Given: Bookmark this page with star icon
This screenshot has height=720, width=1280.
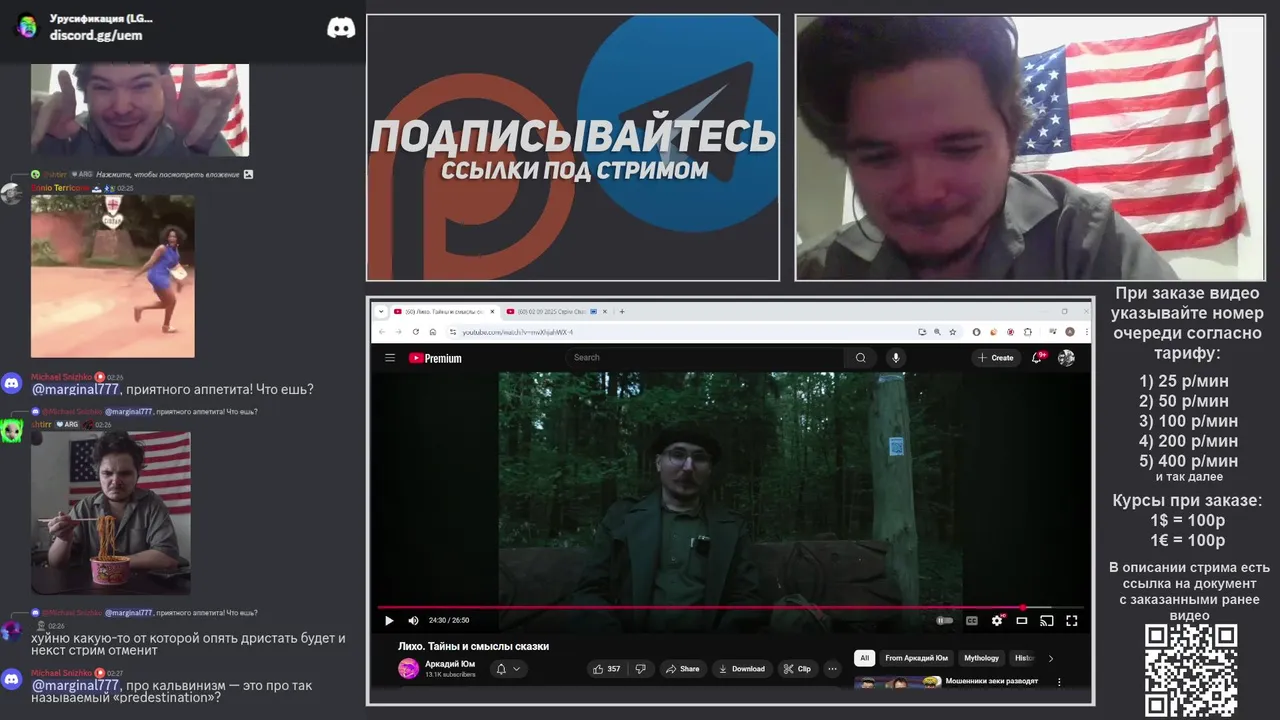Looking at the screenshot, I should (952, 332).
